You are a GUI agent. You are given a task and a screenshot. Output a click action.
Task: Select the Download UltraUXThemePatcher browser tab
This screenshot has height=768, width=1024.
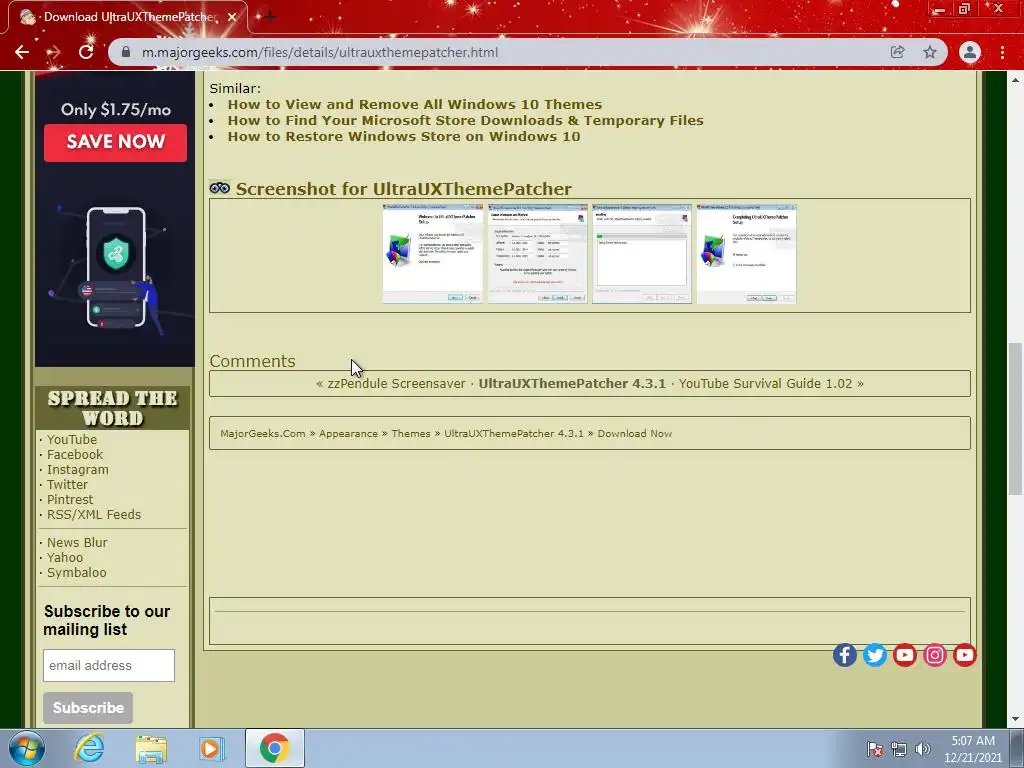click(128, 17)
